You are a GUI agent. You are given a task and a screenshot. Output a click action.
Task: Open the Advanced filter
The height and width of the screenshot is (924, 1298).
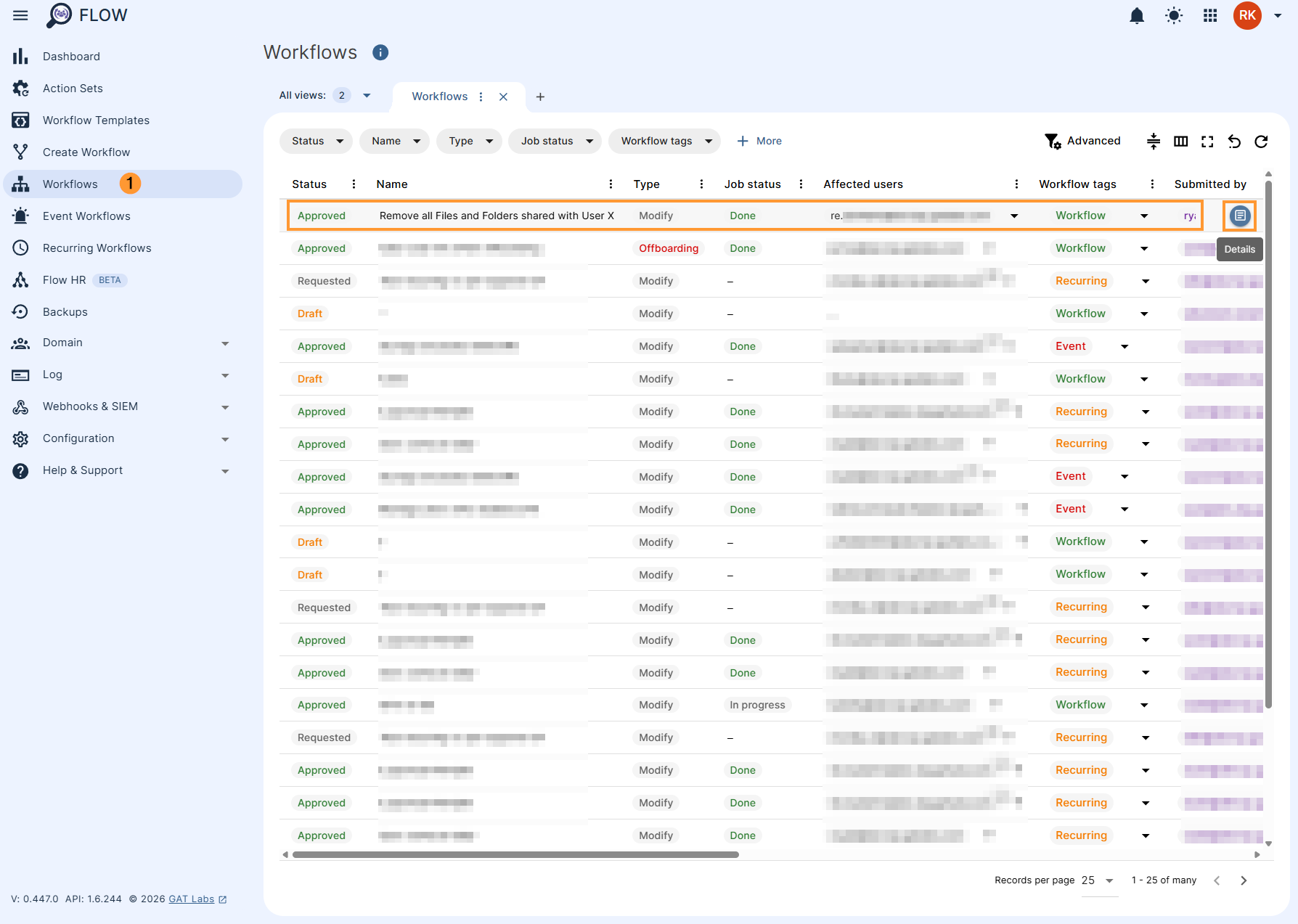point(1082,141)
